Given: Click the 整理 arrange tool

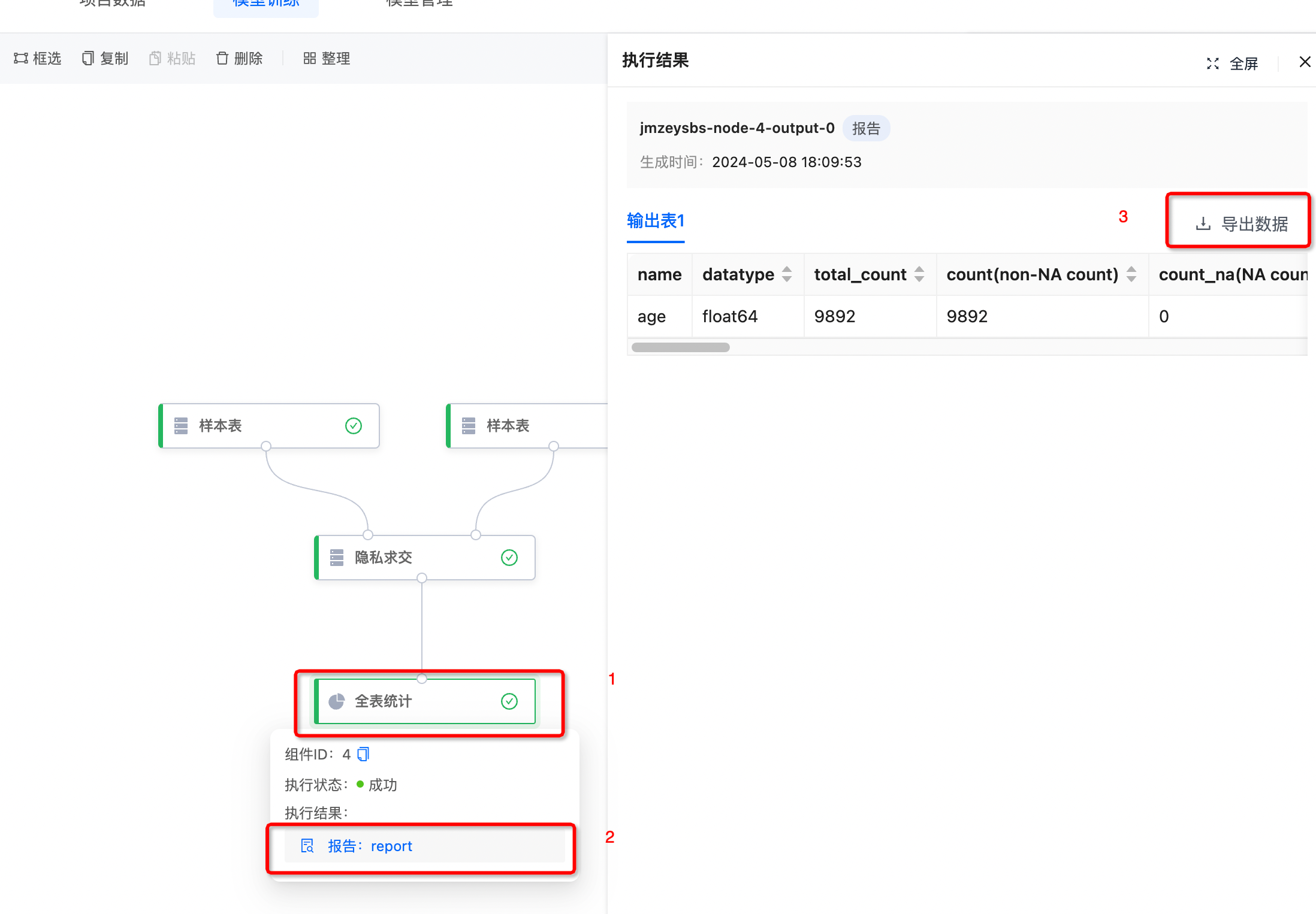Looking at the screenshot, I should tap(327, 58).
